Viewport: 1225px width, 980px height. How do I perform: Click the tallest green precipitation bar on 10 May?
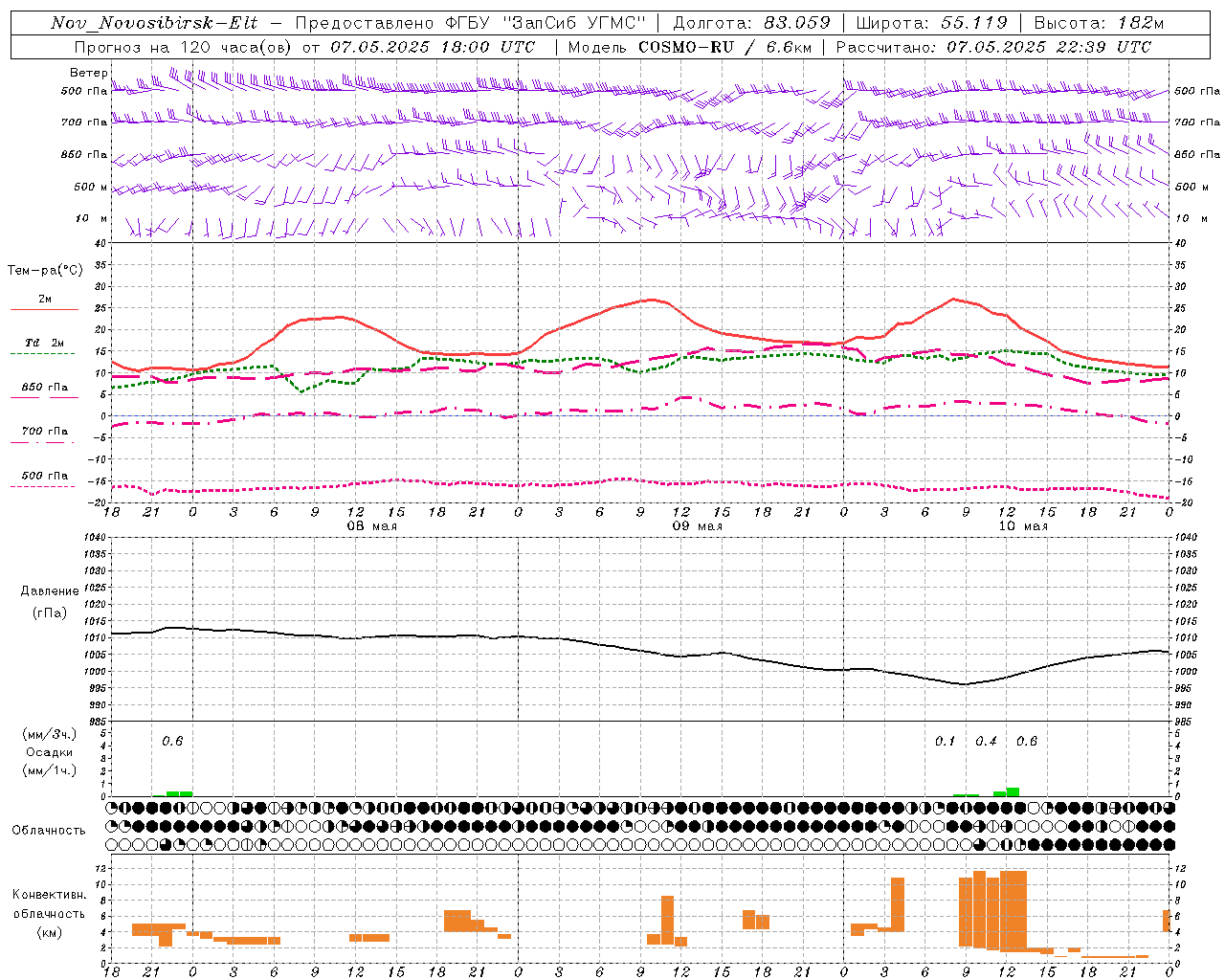[1013, 792]
